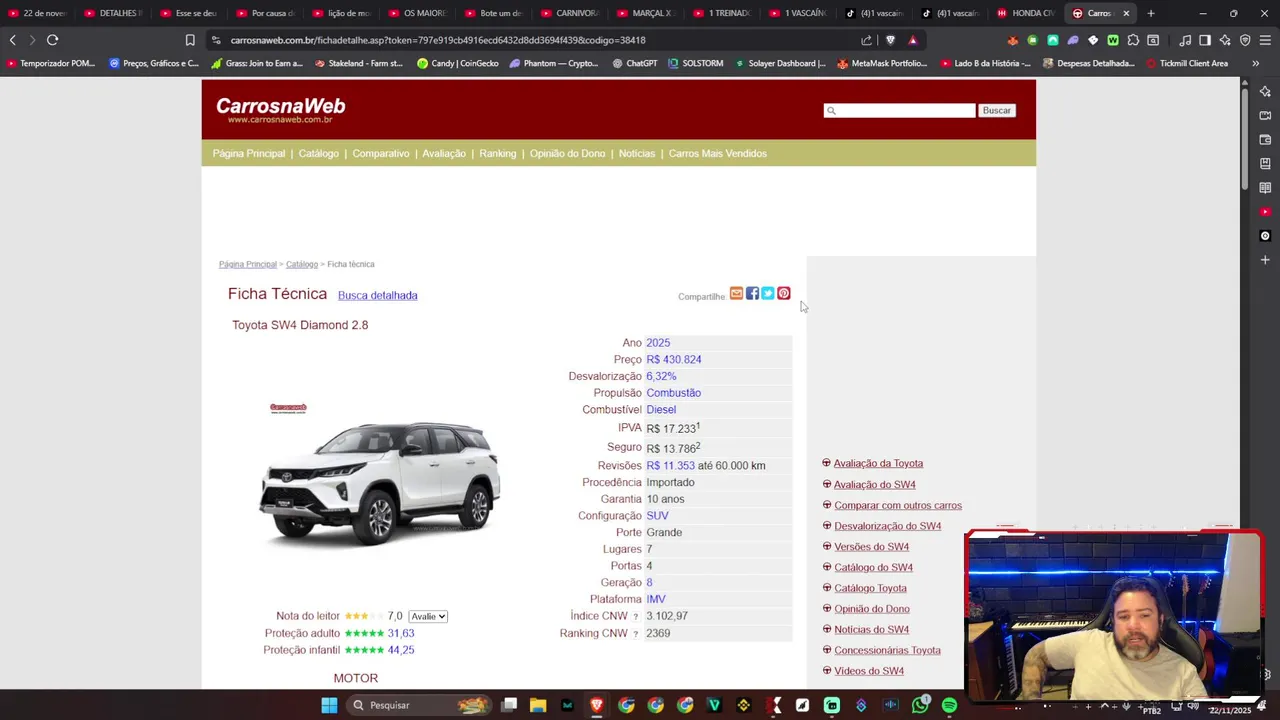The image size is (1280, 720).
Task: Expand the bookmarks bar overflow chevron
Action: pos(1256,63)
